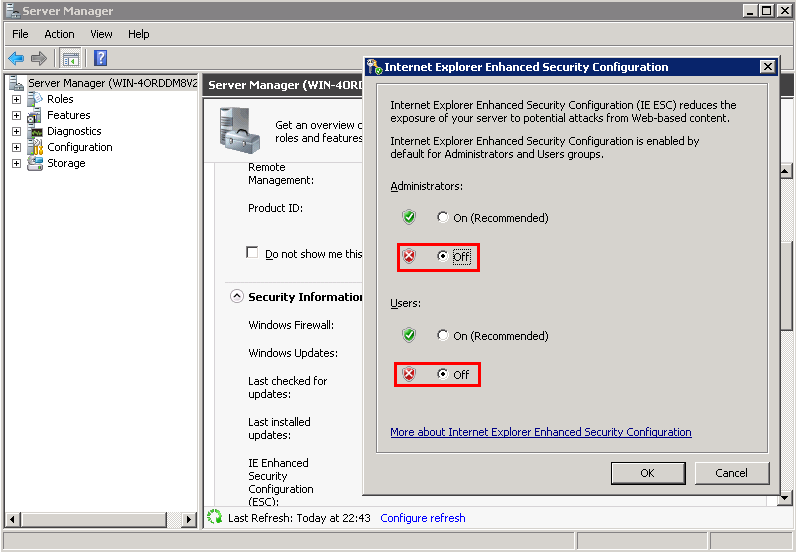Image resolution: width=796 pixels, height=552 pixels.
Task: Click the Roles node icon
Action: coord(35,99)
